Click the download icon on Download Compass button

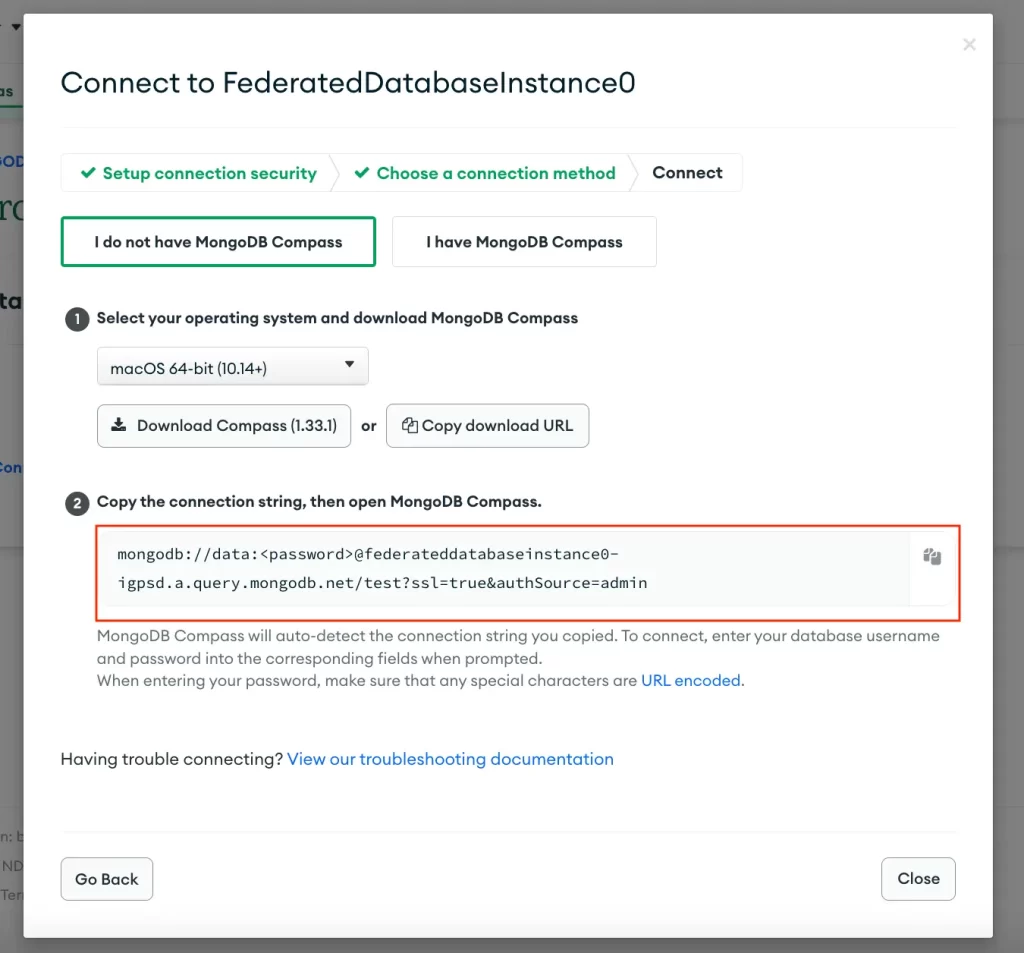point(119,425)
